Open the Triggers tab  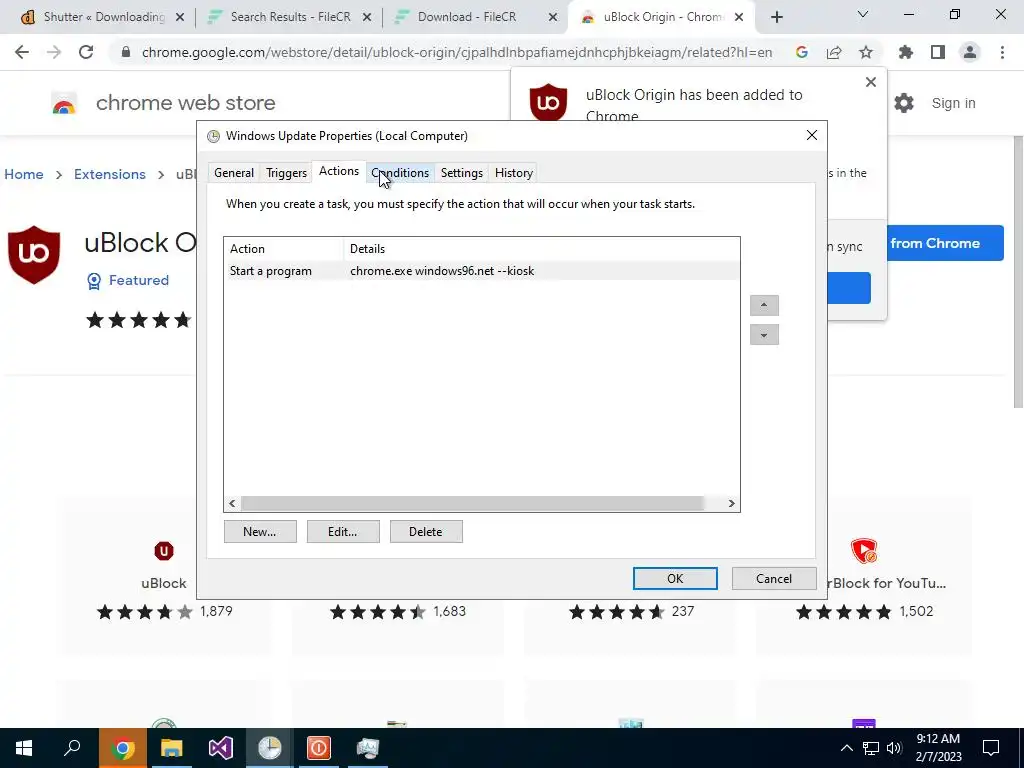point(286,173)
